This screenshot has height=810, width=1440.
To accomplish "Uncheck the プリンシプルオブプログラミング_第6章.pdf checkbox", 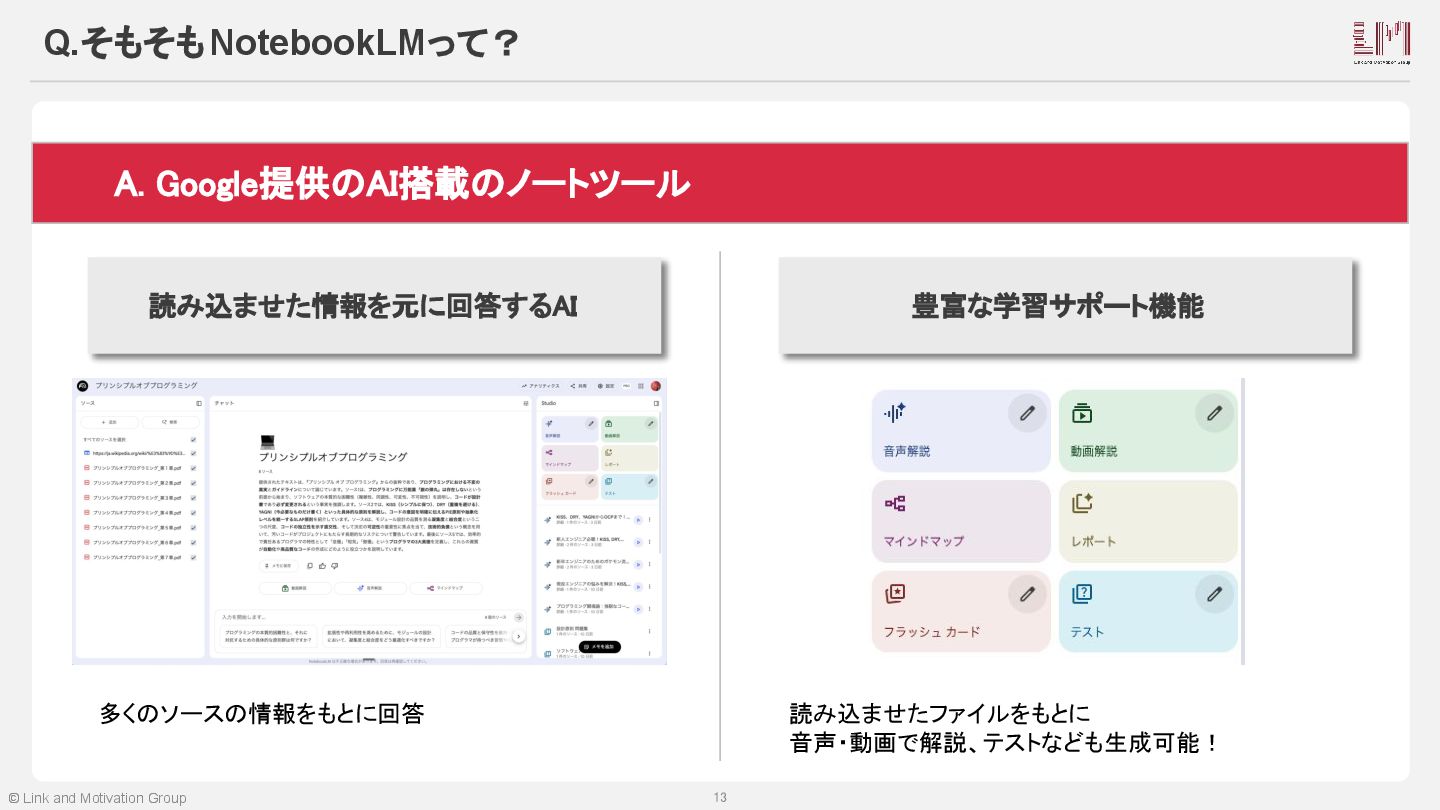I will (x=193, y=542).
